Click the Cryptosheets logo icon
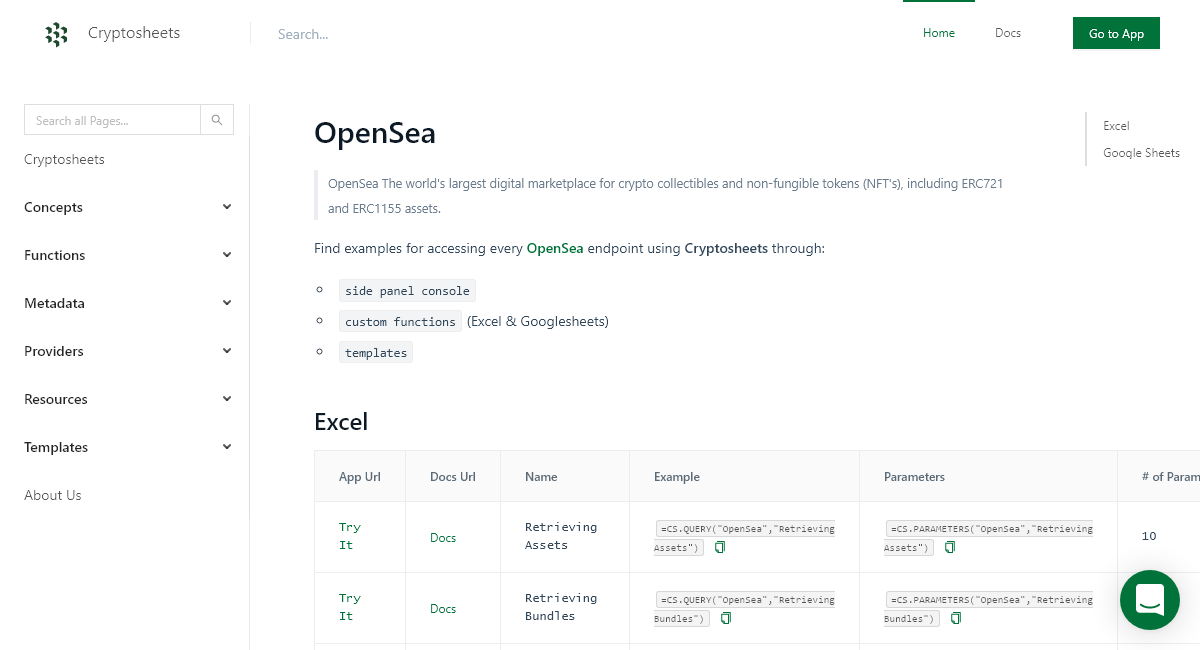 tap(56, 33)
